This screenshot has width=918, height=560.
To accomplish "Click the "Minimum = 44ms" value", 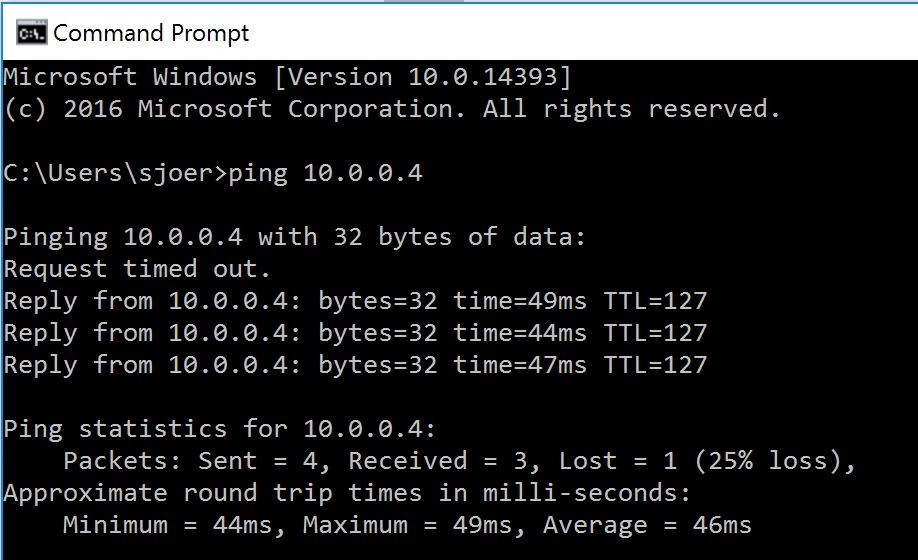I will click(174, 525).
